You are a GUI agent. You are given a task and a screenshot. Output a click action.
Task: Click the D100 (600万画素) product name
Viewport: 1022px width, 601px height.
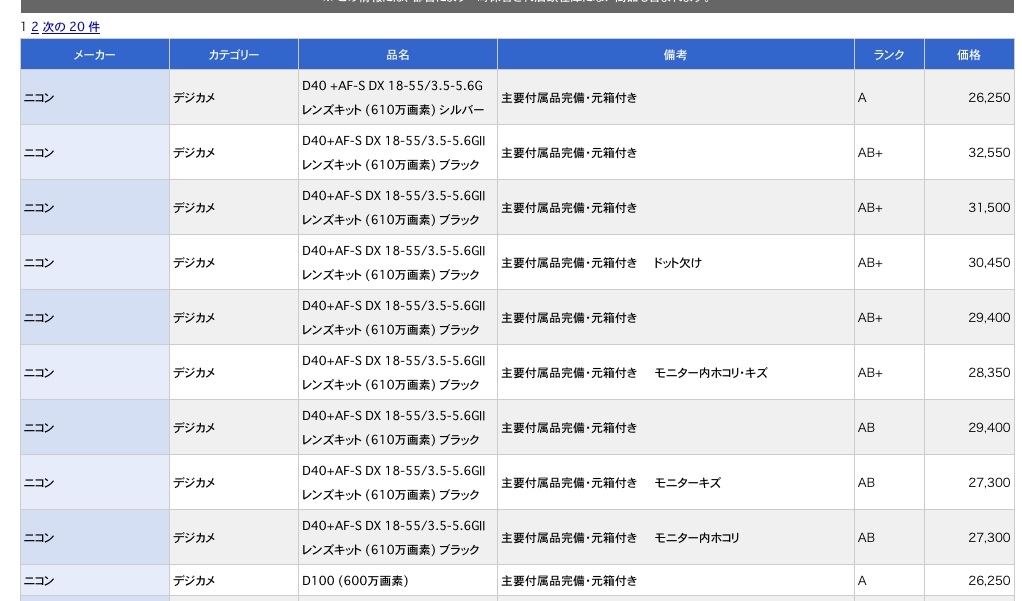(355, 581)
